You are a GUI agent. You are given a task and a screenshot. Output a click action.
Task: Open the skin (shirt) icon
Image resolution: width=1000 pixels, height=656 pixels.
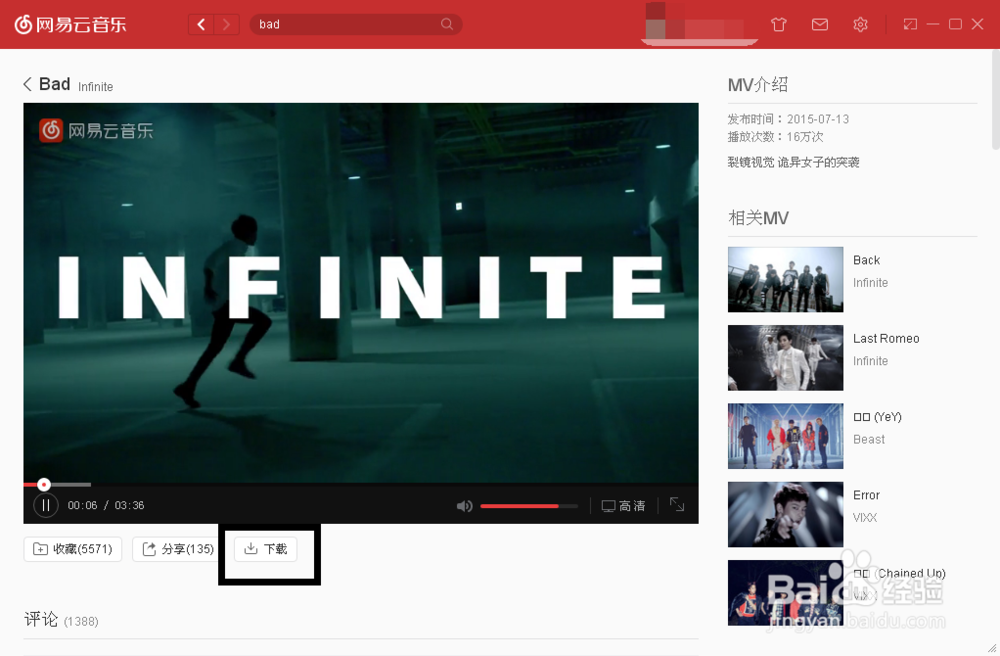pos(778,24)
